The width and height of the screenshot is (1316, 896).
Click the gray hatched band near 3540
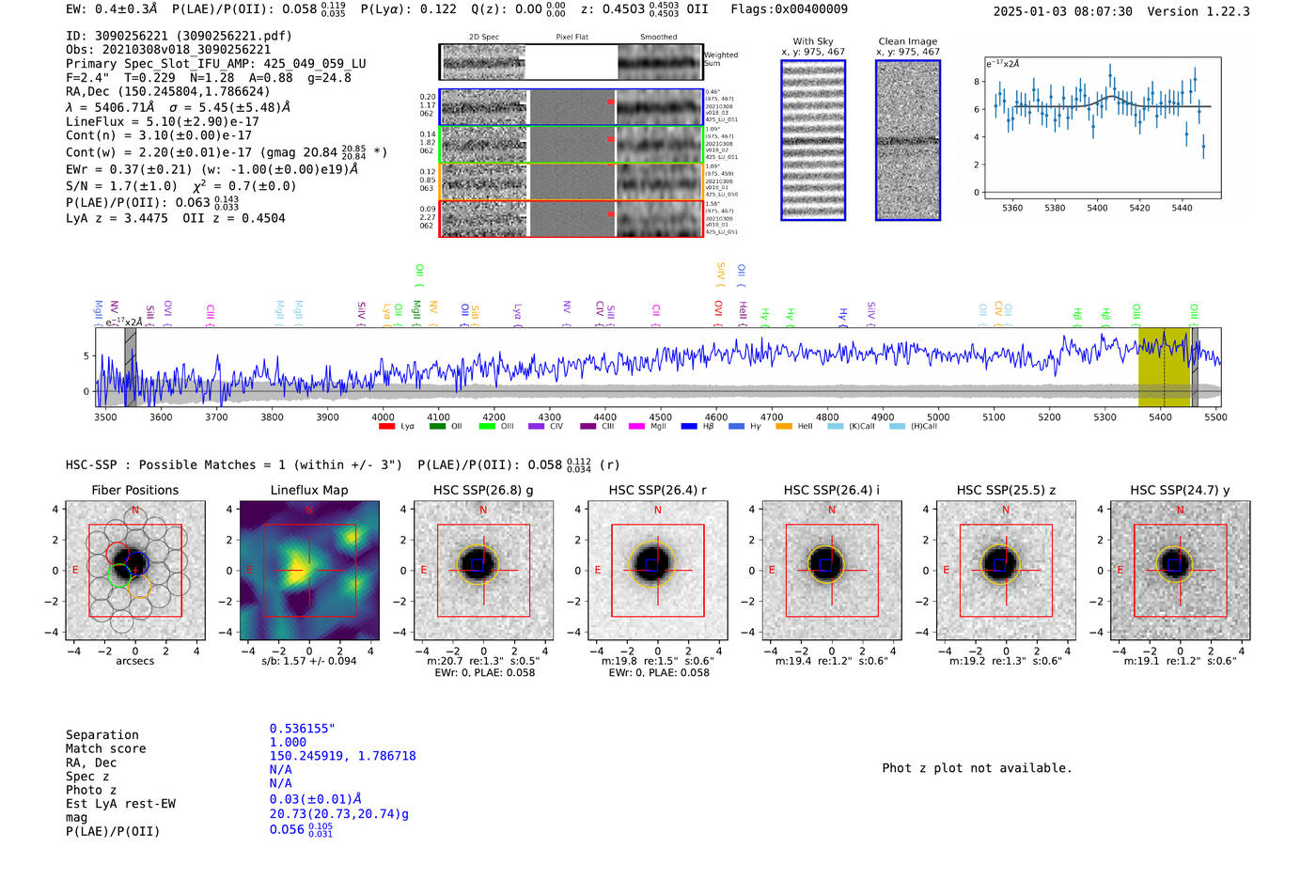point(131,368)
